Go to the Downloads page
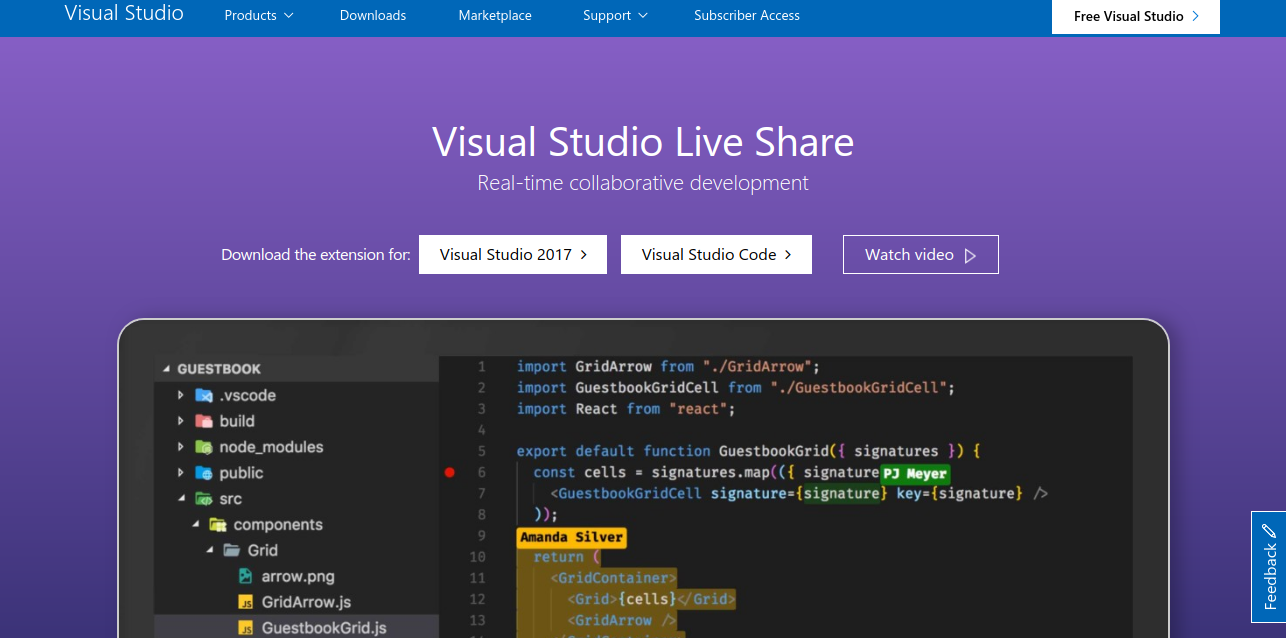Screen dimensions: 1286x638 [x=373, y=15]
